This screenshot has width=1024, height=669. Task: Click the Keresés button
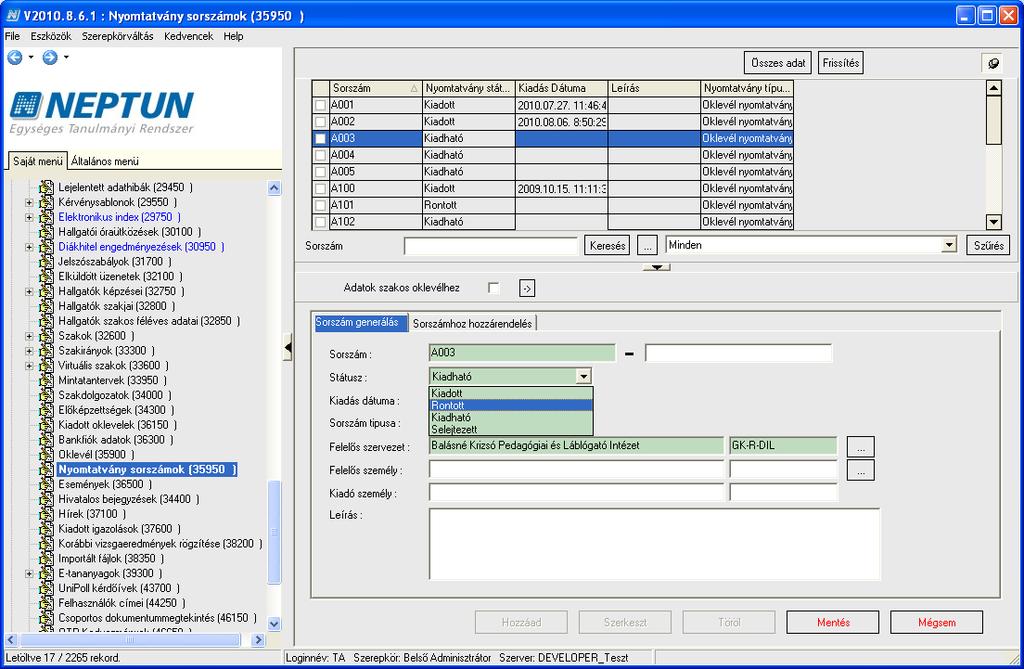tap(607, 246)
